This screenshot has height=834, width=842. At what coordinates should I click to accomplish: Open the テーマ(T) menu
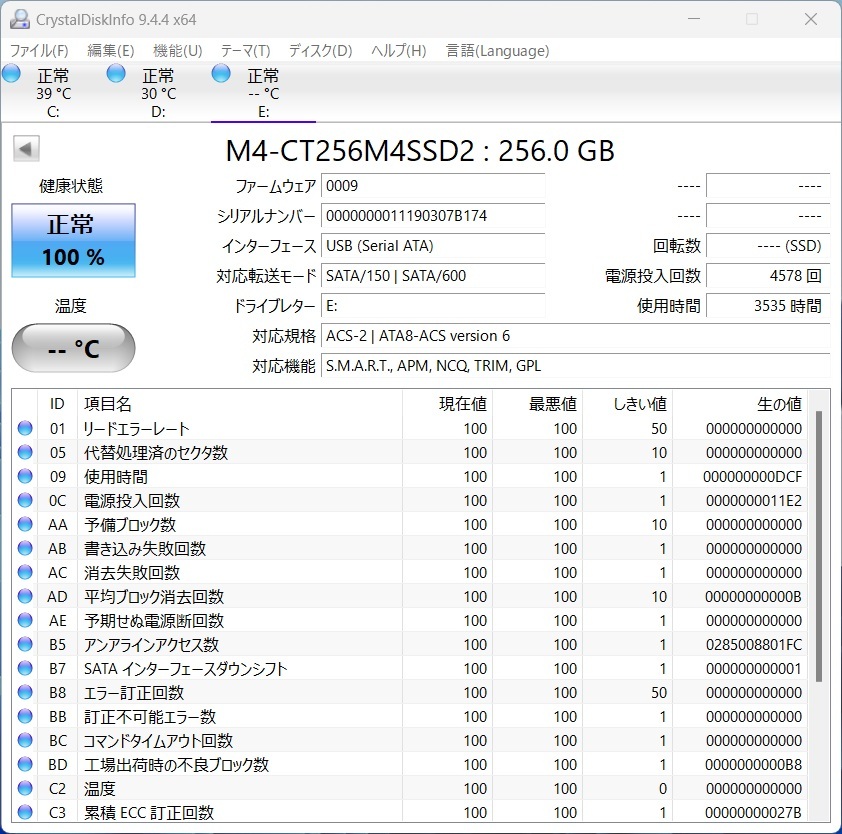tap(245, 50)
